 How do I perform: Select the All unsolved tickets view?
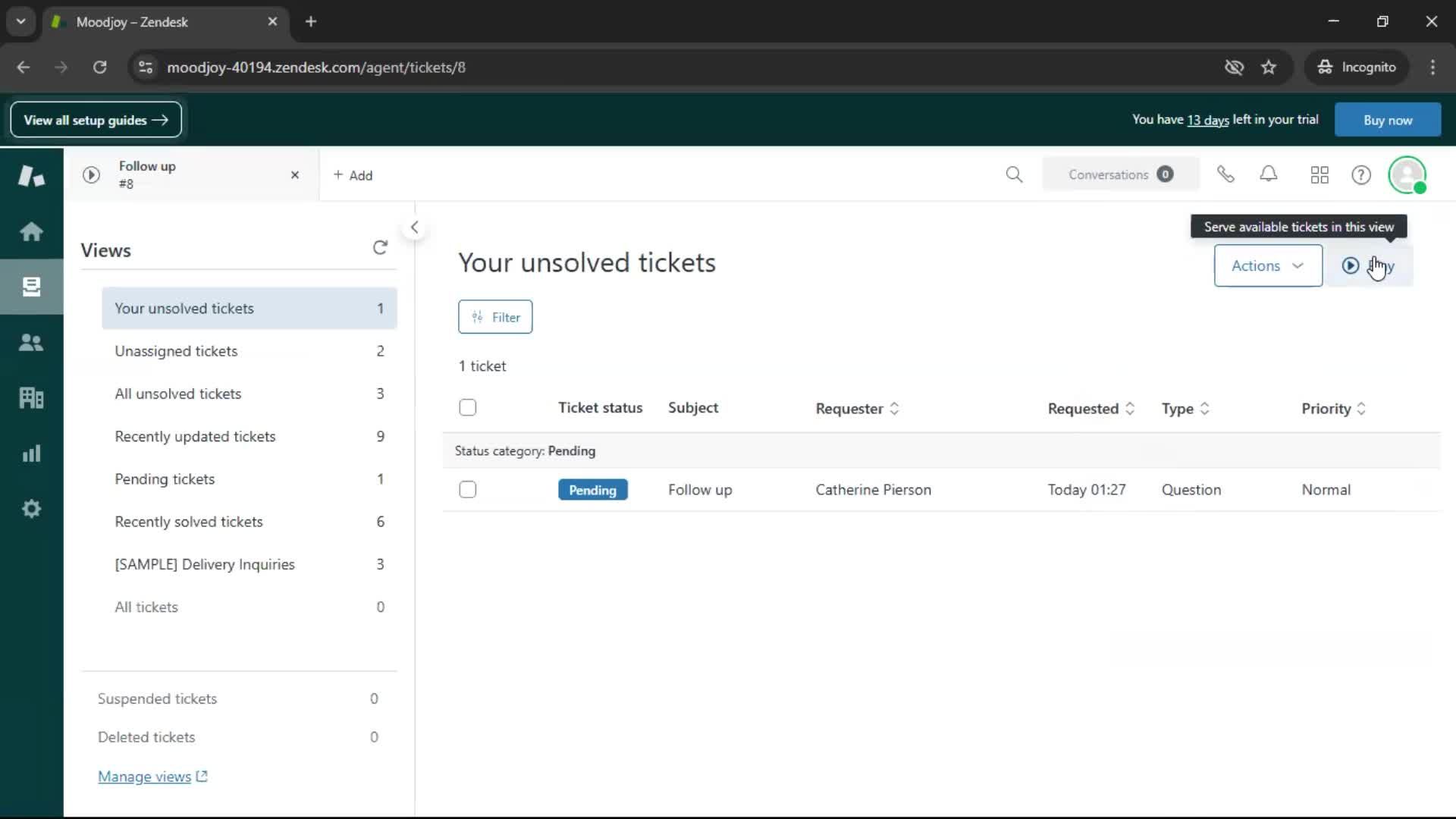[x=249, y=394]
